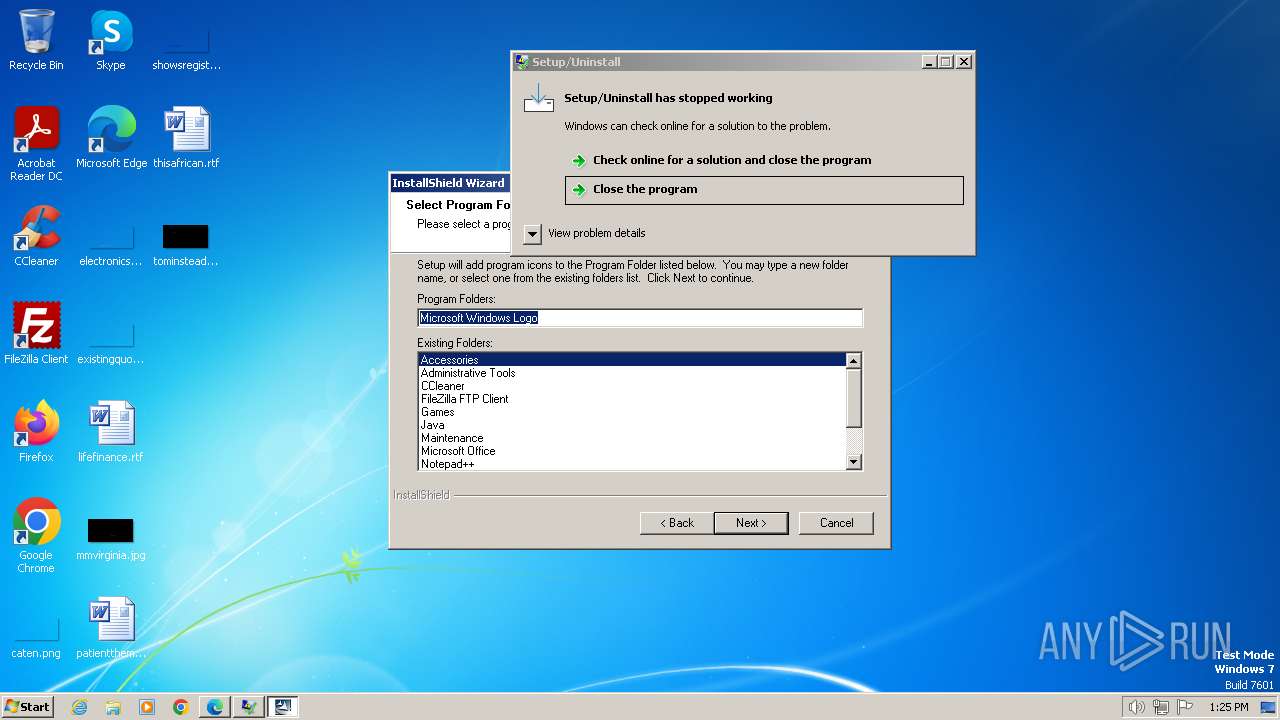This screenshot has height=720, width=1280.
Task: Open Windows Explorer from the taskbar
Action: 113,707
